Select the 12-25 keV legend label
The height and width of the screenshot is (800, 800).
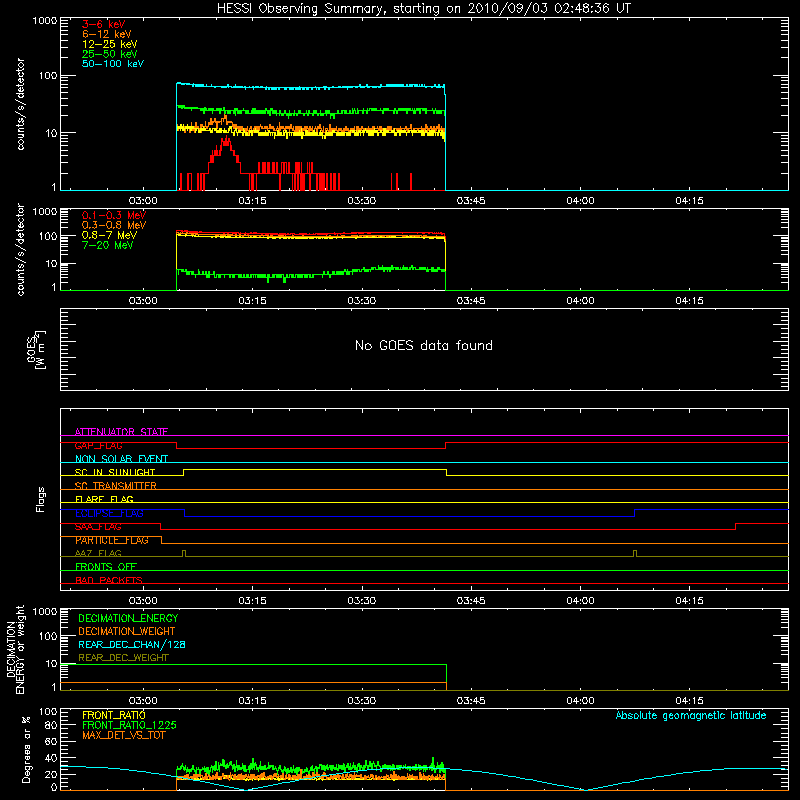tap(110, 44)
